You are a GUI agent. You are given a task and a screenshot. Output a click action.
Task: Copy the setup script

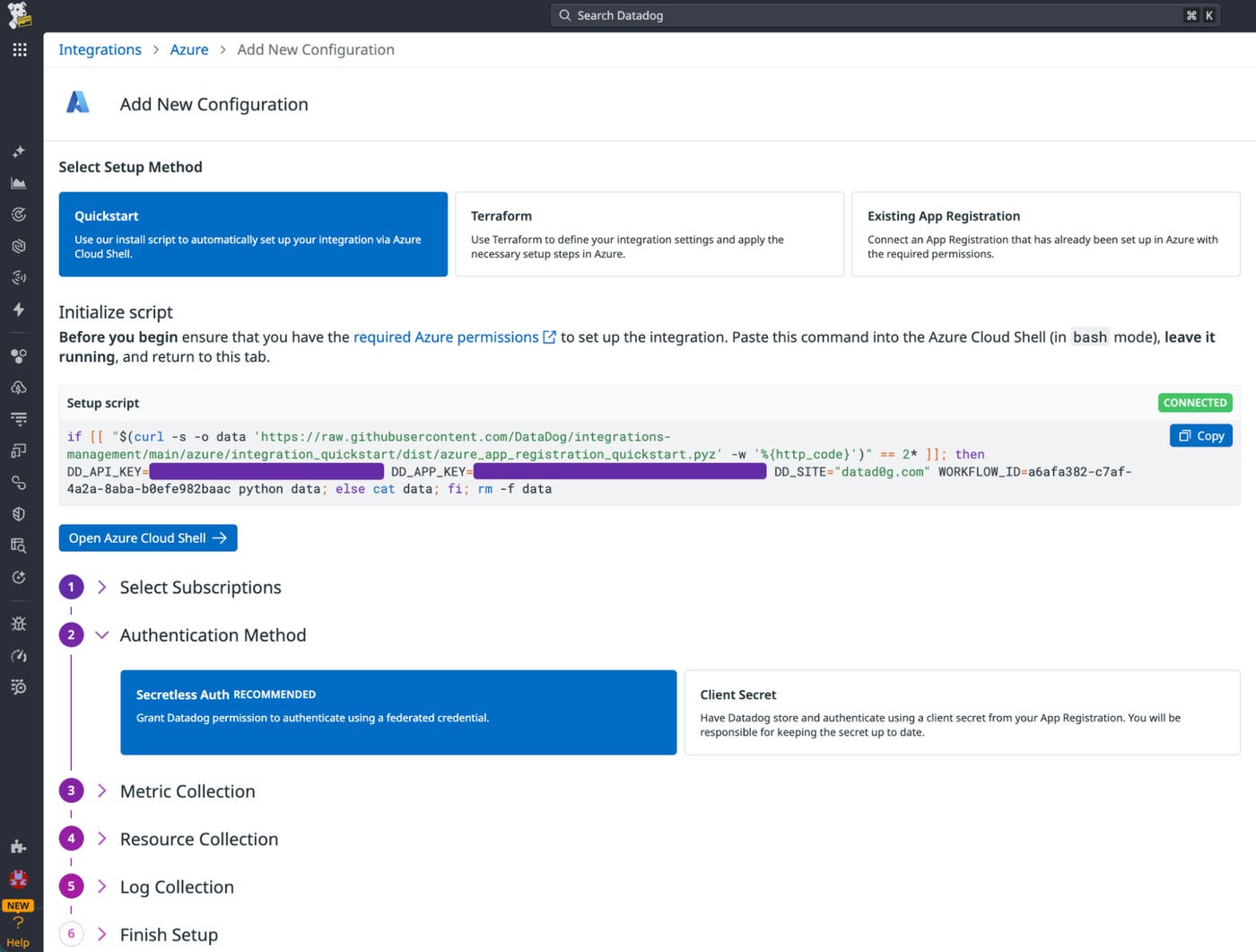1201,435
